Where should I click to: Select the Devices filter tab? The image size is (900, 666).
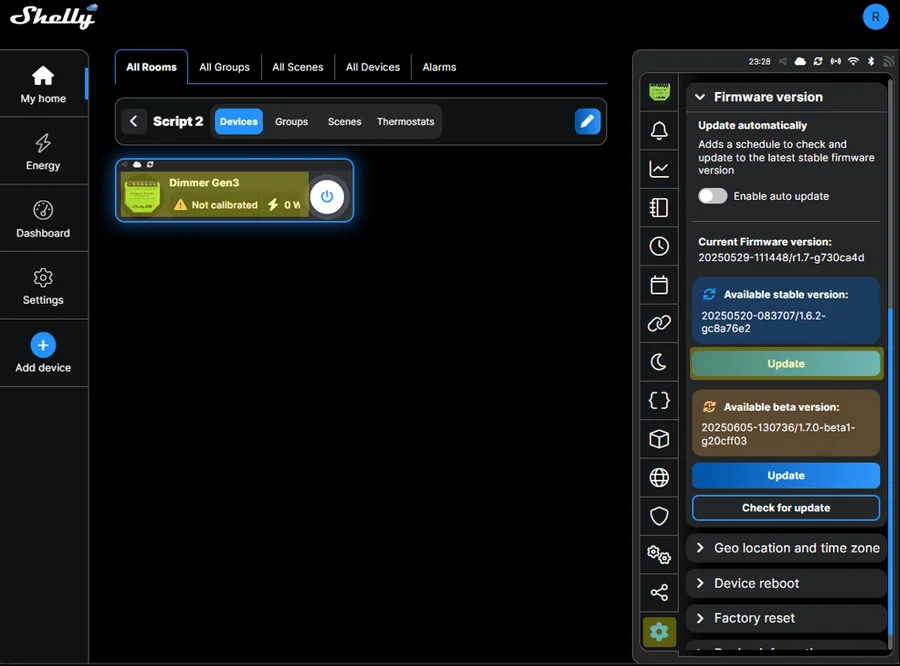coord(239,122)
